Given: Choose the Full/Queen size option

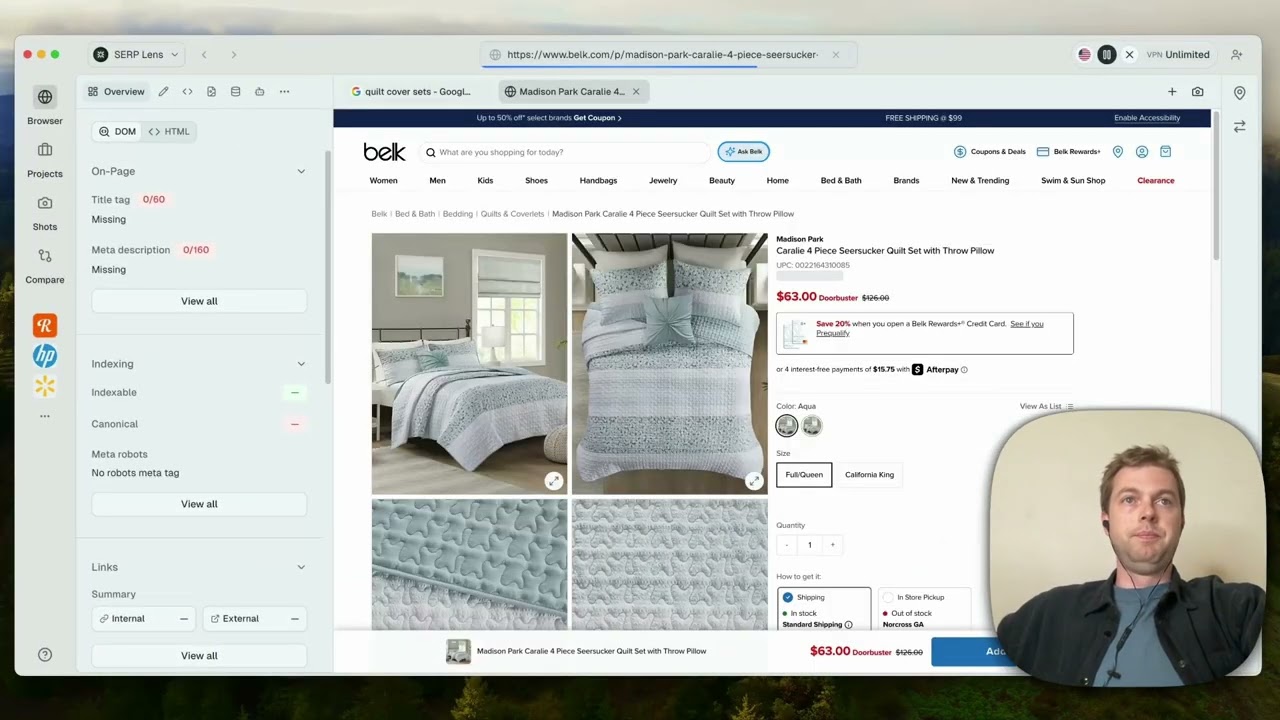Looking at the screenshot, I should coord(804,475).
